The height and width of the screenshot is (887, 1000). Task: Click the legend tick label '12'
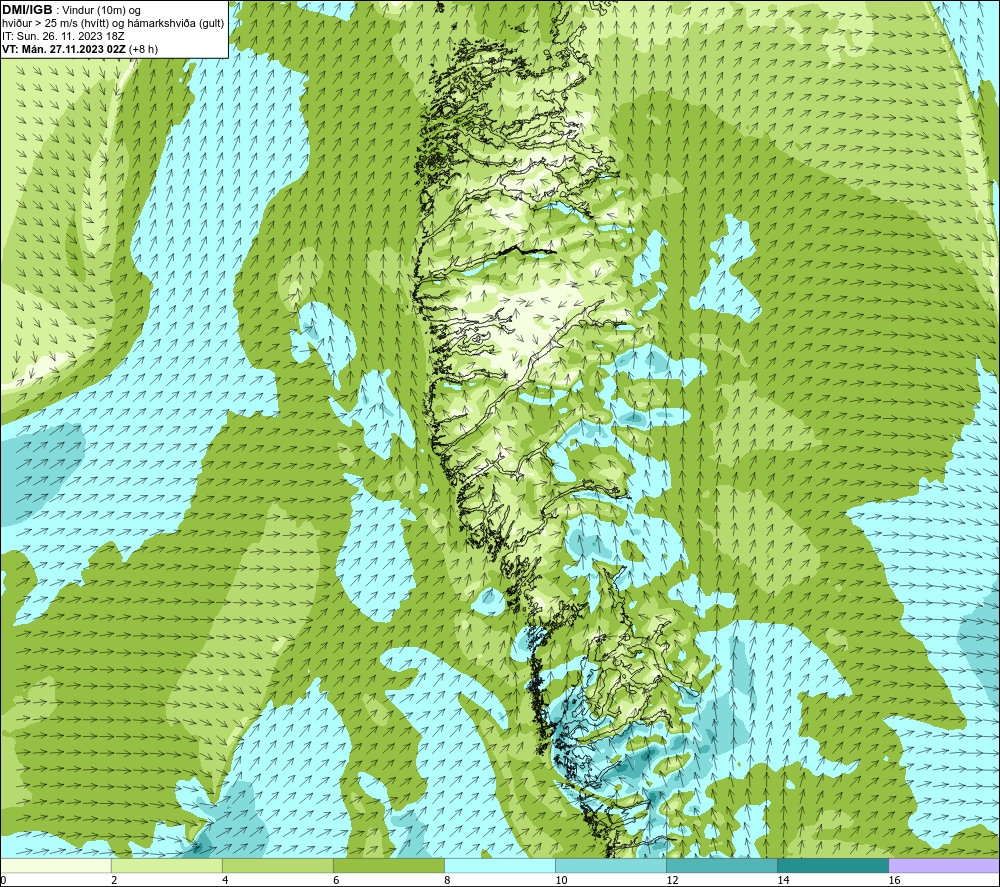pyautogui.click(x=672, y=881)
